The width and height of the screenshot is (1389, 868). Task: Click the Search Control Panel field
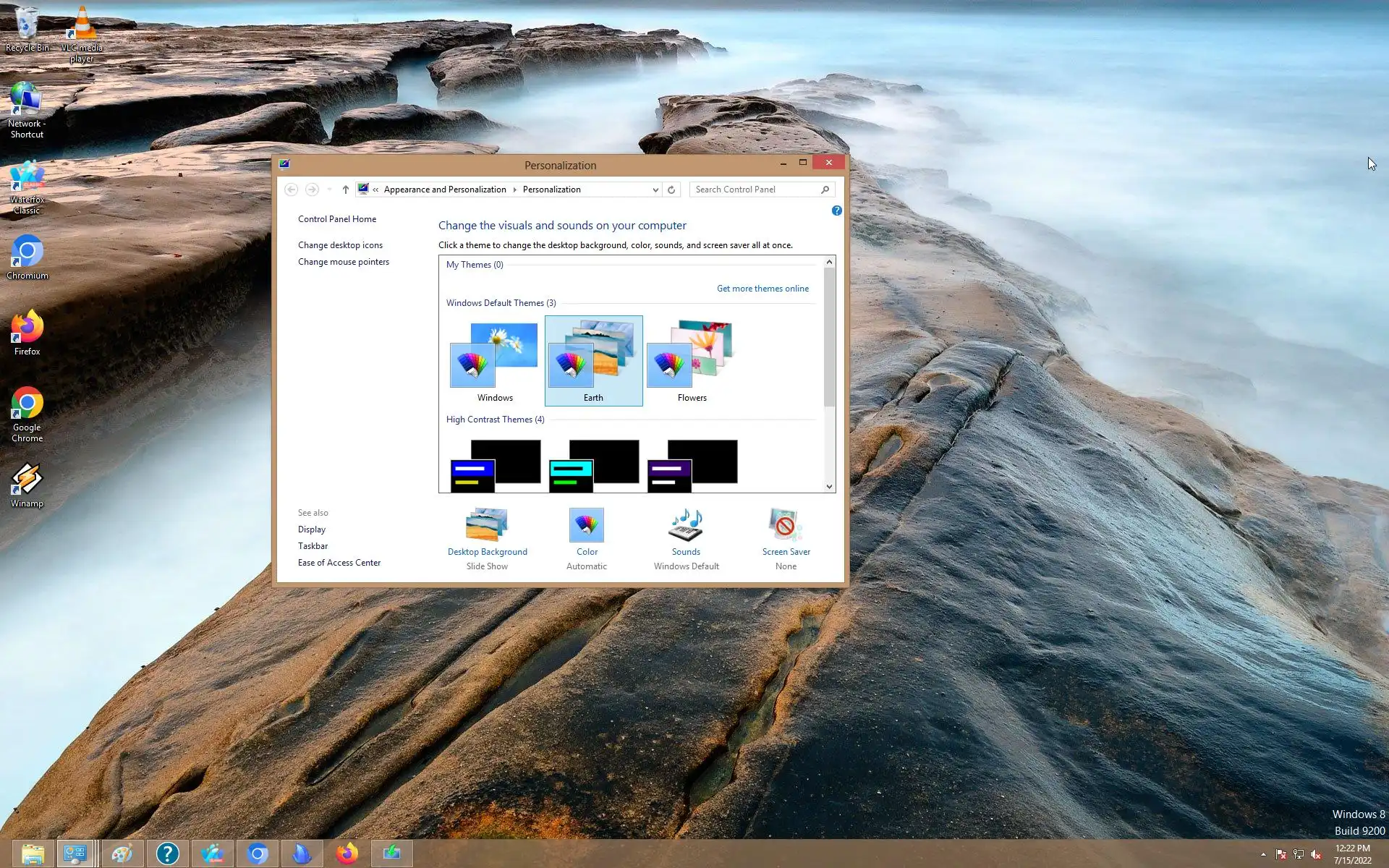pyautogui.click(x=755, y=190)
